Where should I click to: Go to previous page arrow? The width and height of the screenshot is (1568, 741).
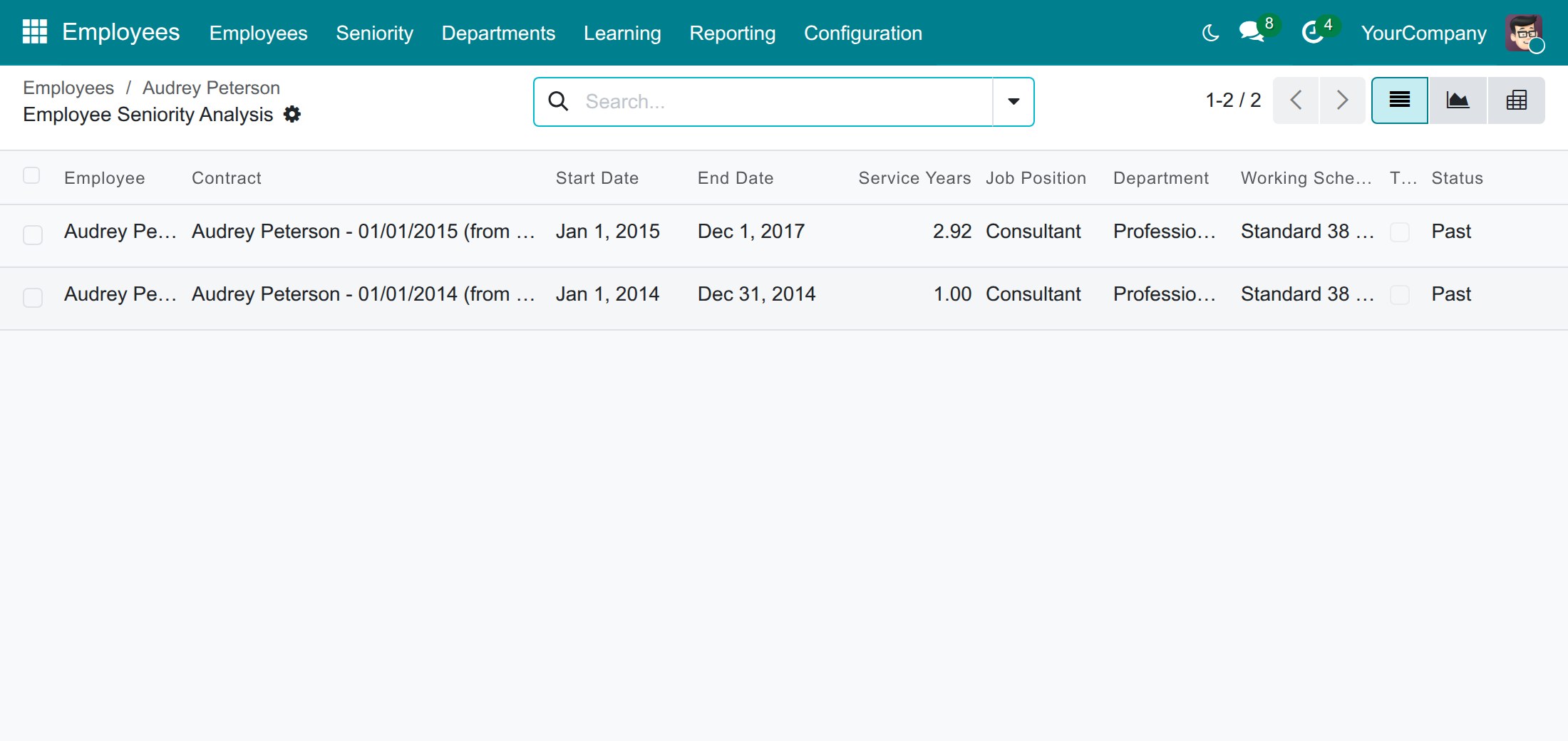[x=1296, y=100]
